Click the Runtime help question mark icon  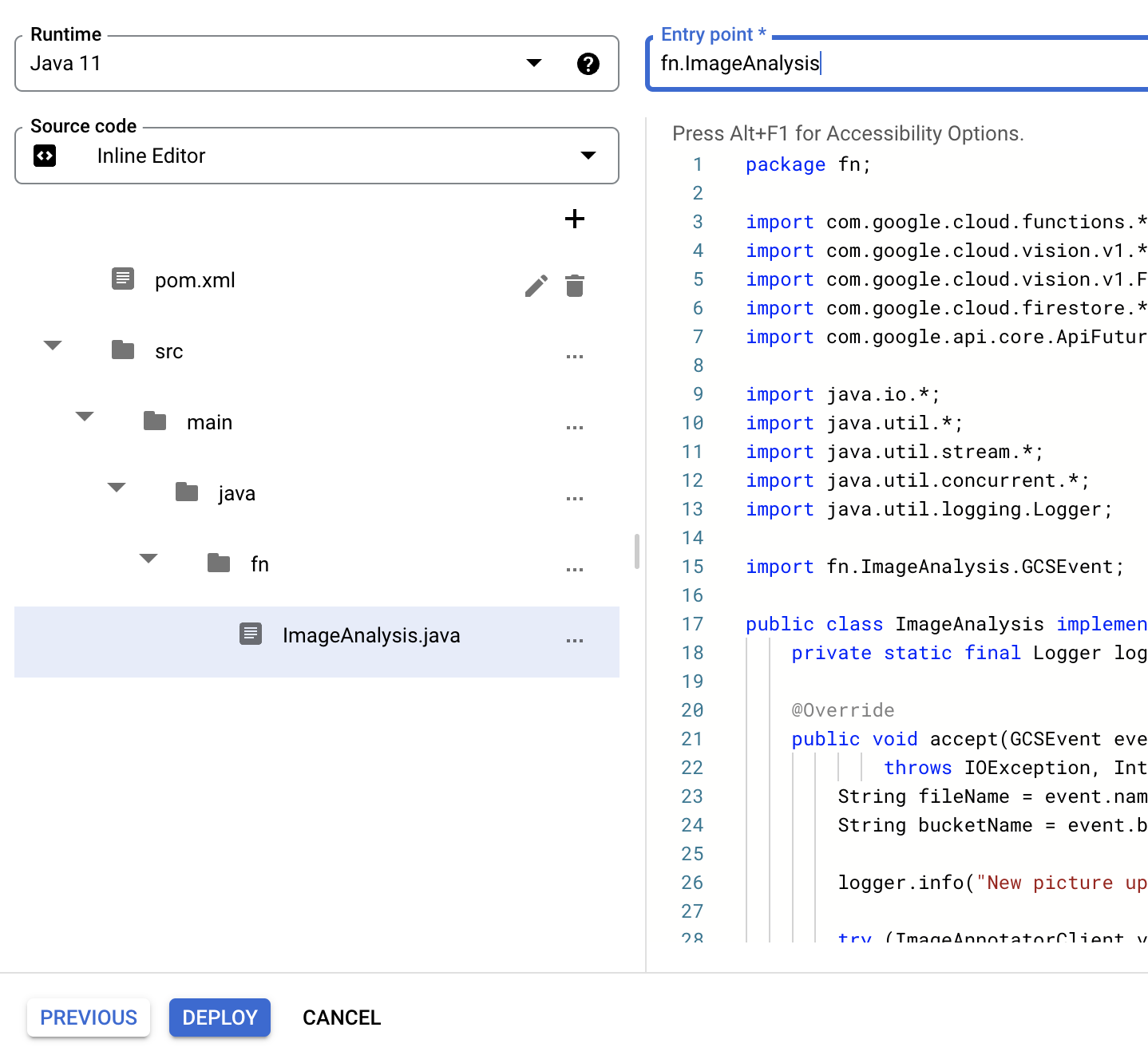588,64
